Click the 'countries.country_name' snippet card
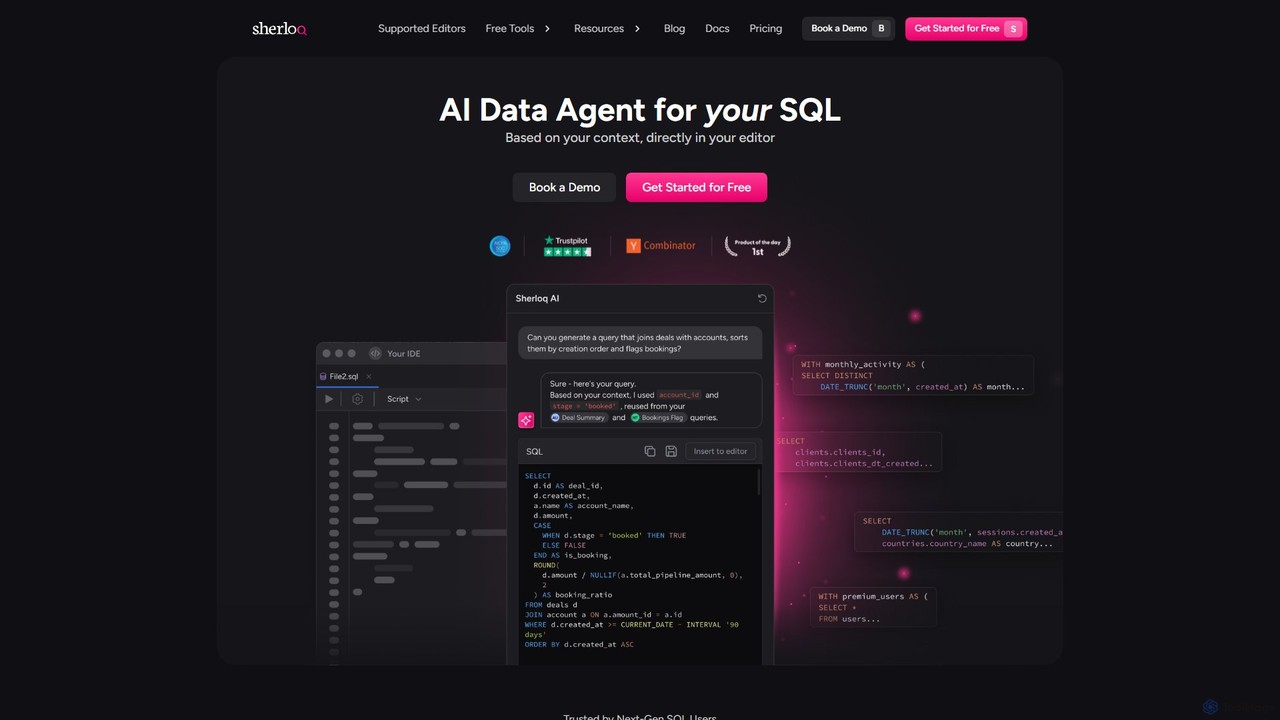The width and height of the screenshot is (1280, 720). point(958,532)
